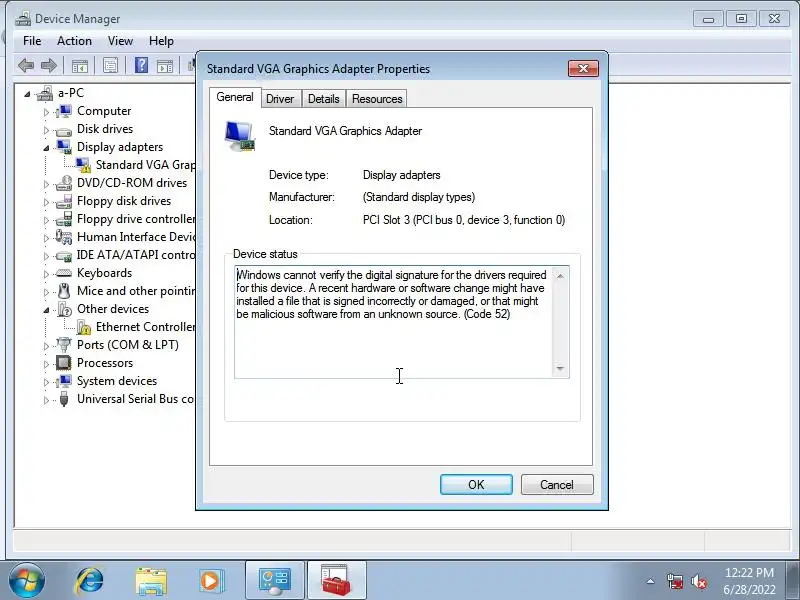The image size is (800, 600).
Task: Launch Internet Explorer from the taskbar
Action: [x=90, y=581]
